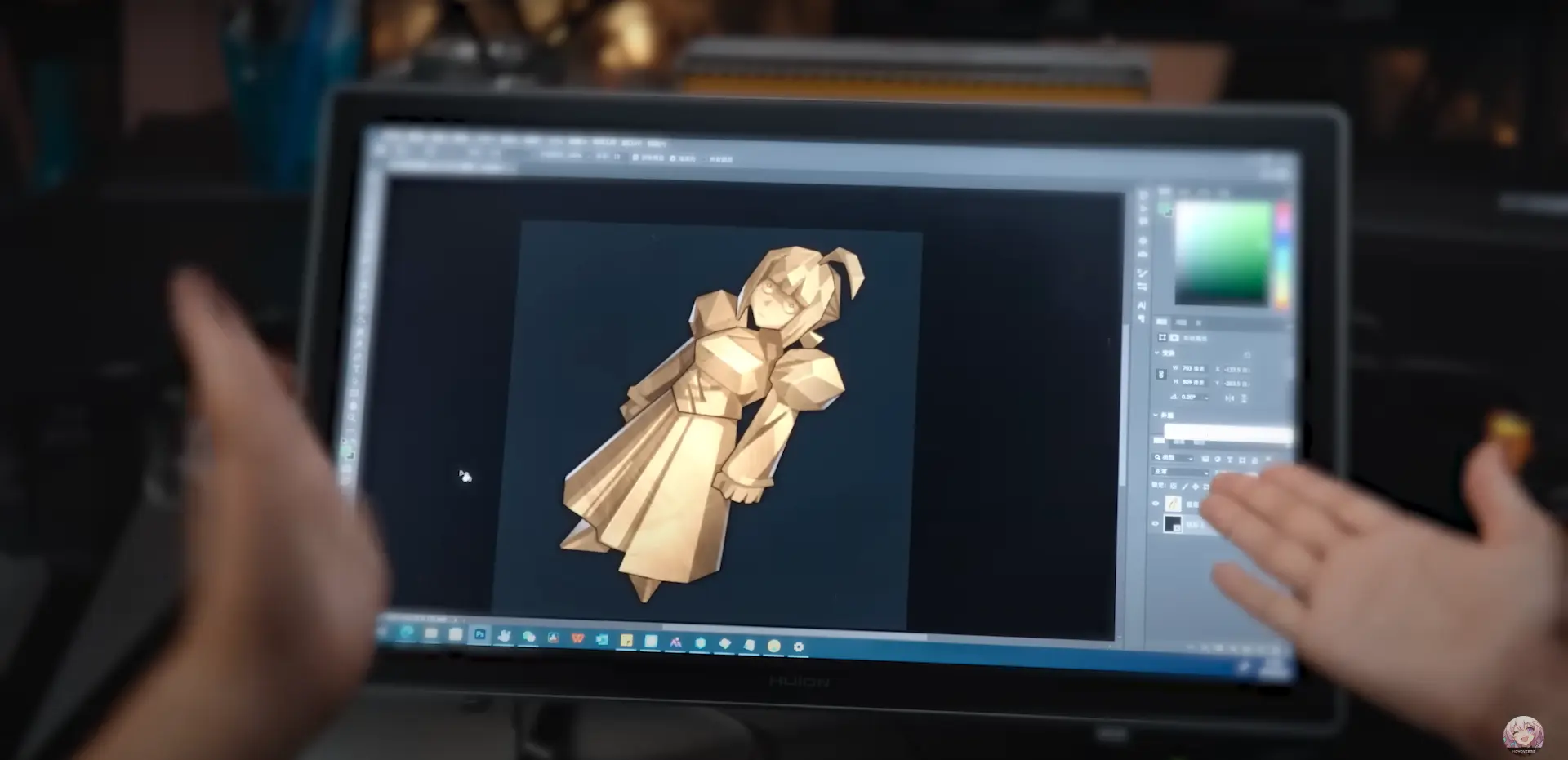The height and width of the screenshot is (760, 1568).
Task: Click the type layer filter icon (T)
Action: click(x=1230, y=460)
